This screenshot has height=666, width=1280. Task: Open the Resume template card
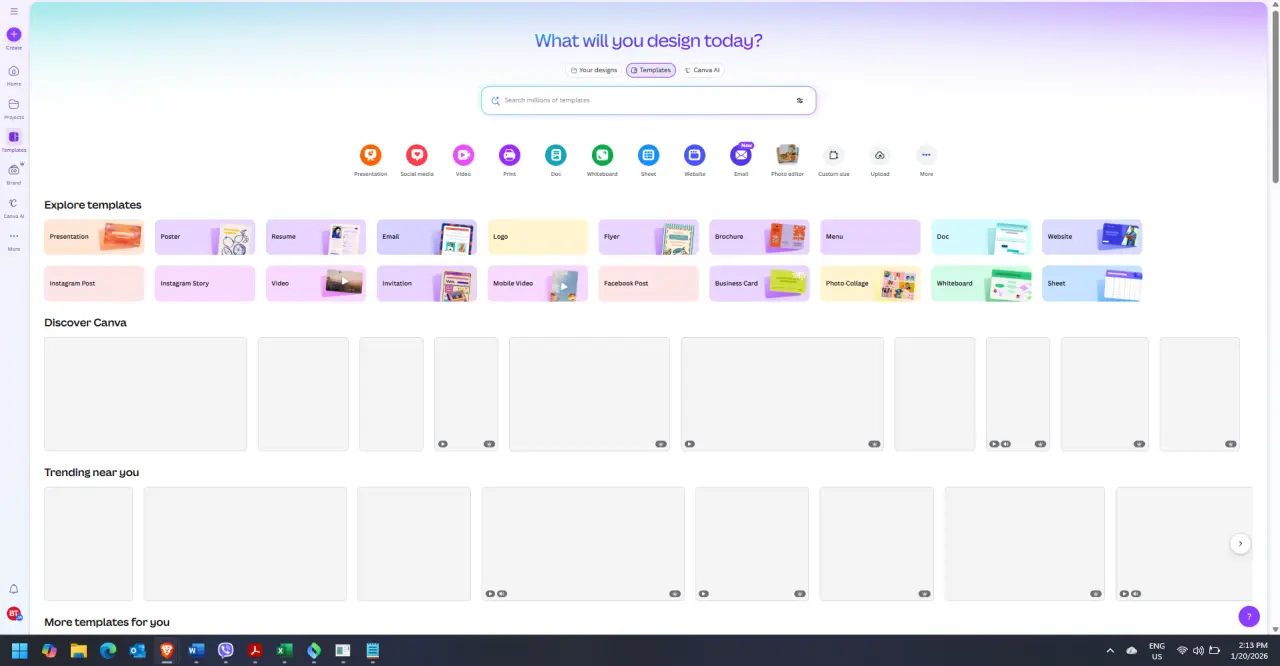pos(316,237)
